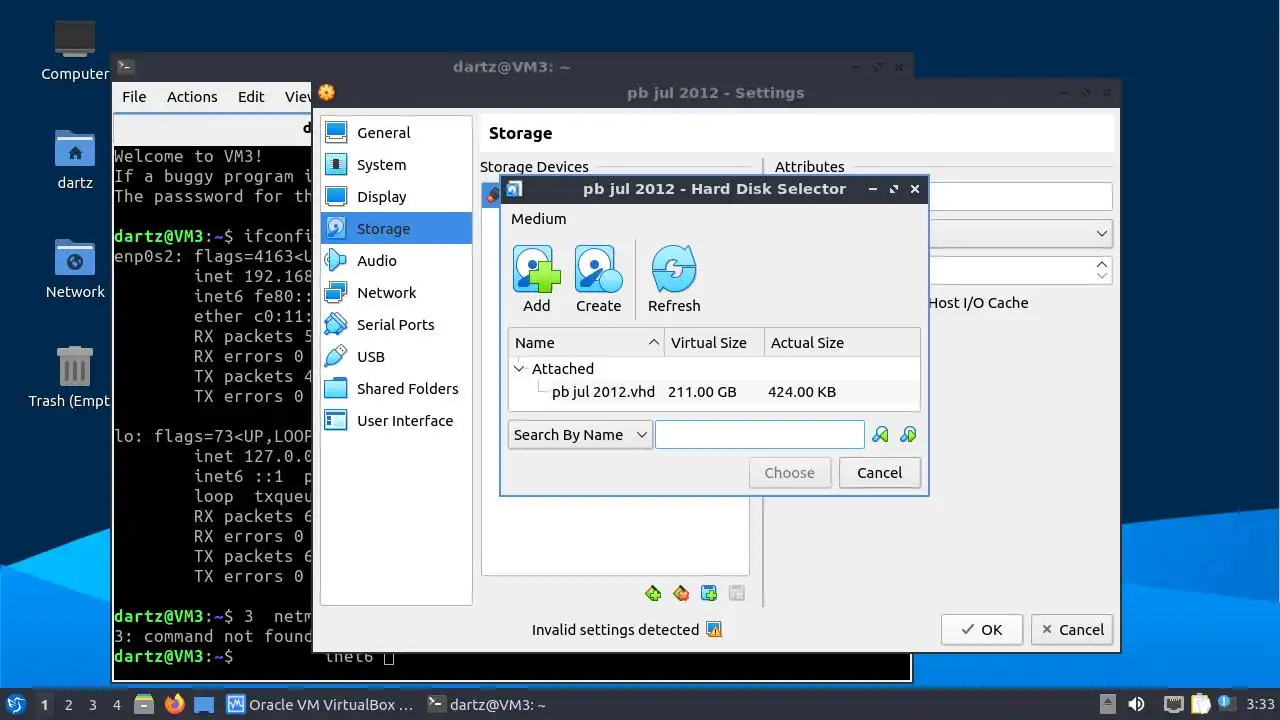Viewport: 1280px width, 720px height.
Task: Click the Invalid settings detected text
Action: pyautogui.click(x=615, y=630)
